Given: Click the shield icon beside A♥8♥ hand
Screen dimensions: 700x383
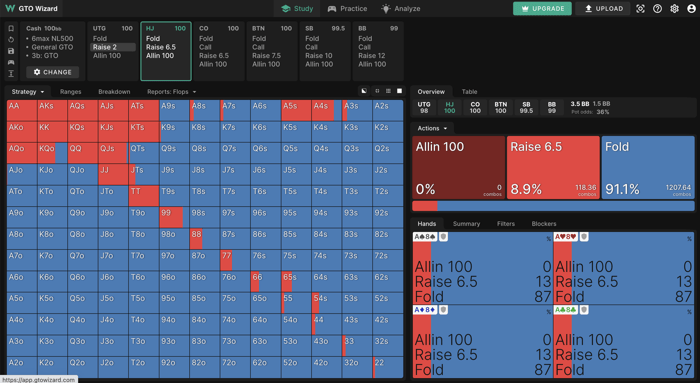Looking at the screenshot, I should click(584, 237).
